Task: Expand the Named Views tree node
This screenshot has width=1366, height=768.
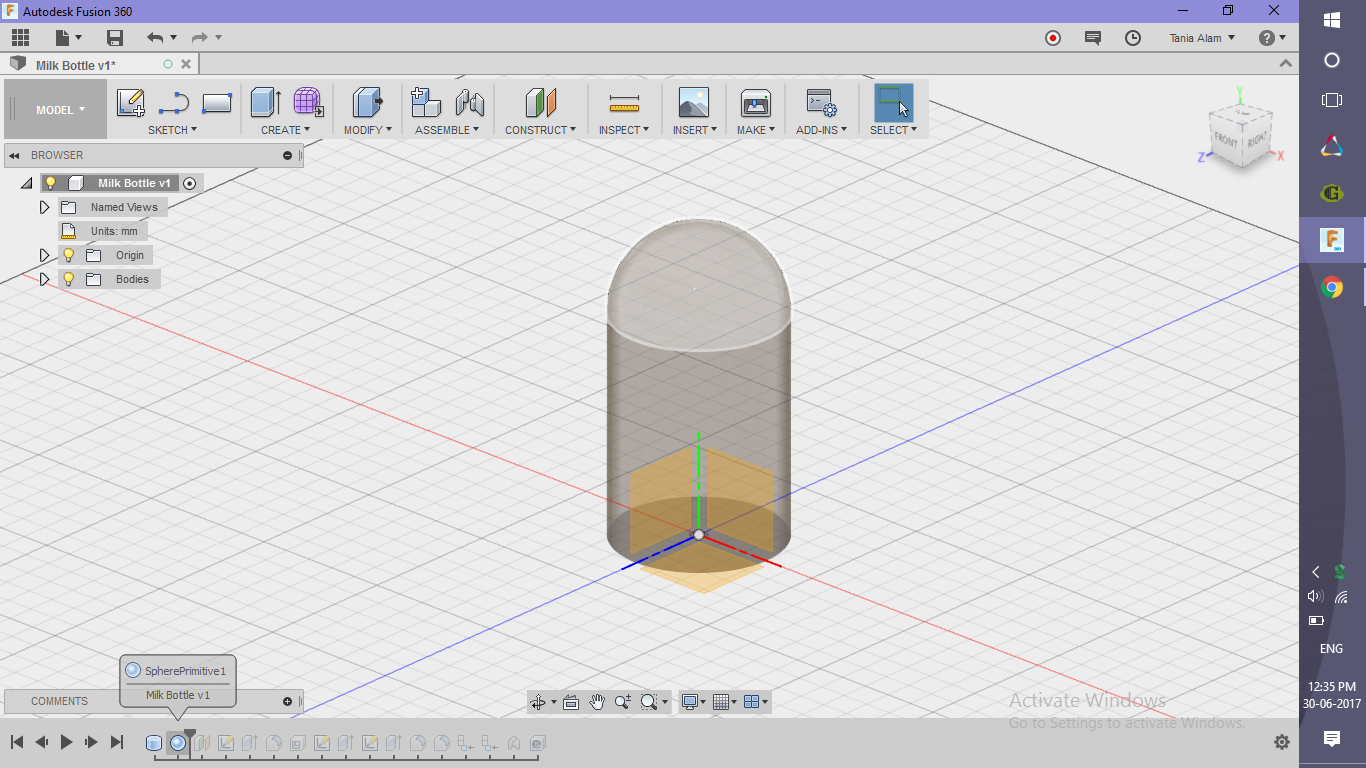Action: [44, 207]
